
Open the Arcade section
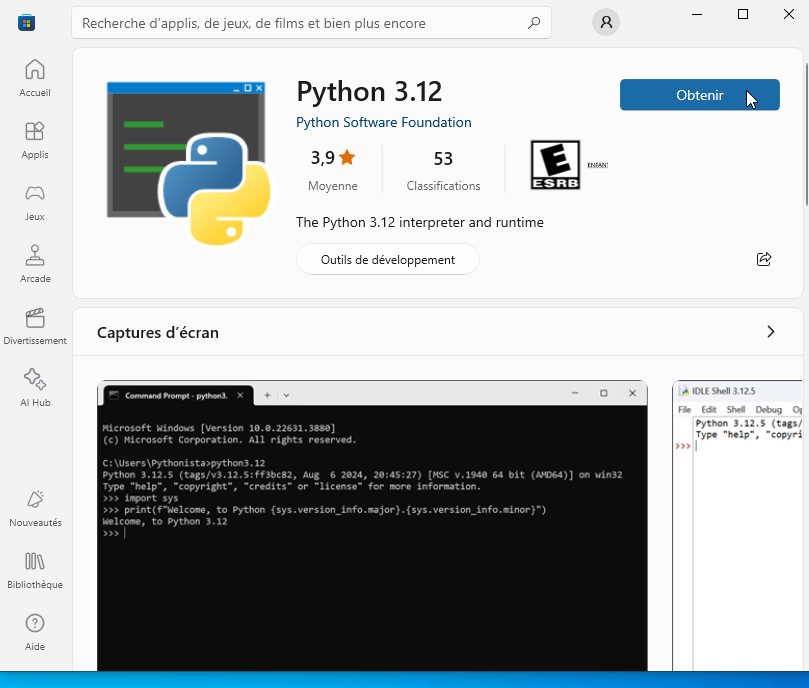point(35,264)
